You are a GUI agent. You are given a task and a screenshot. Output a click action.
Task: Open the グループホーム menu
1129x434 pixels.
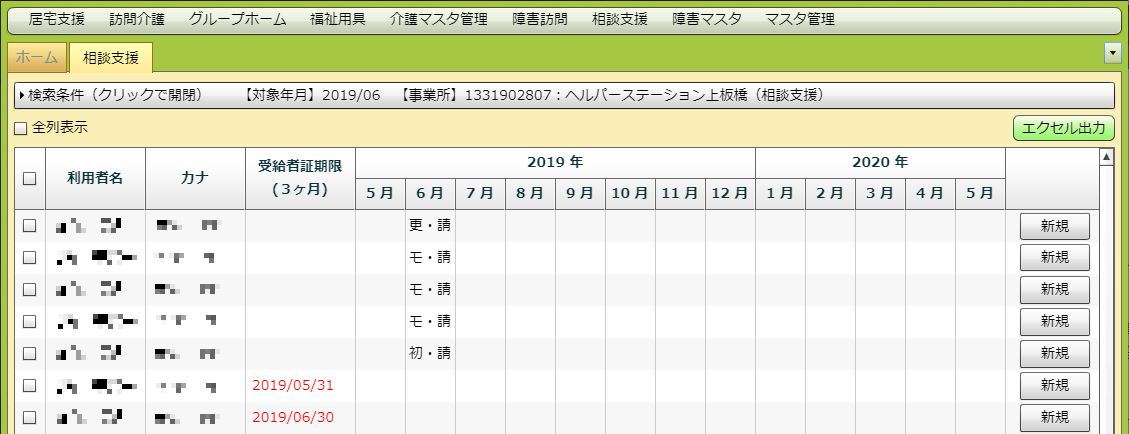(x=237, y=19)
